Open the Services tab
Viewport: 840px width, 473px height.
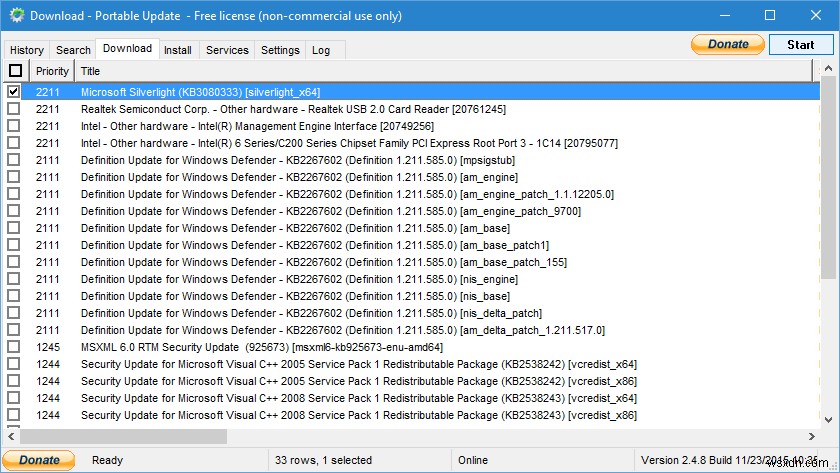227,50
